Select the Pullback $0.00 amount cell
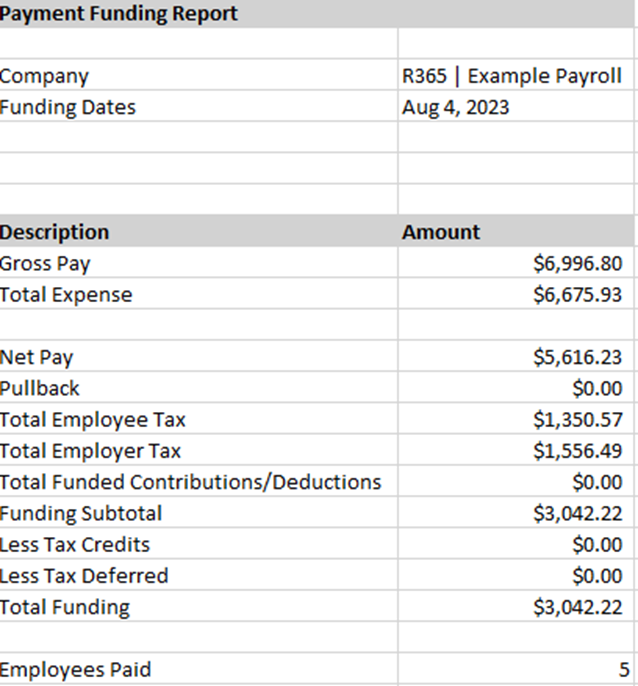 click(516, 388)
